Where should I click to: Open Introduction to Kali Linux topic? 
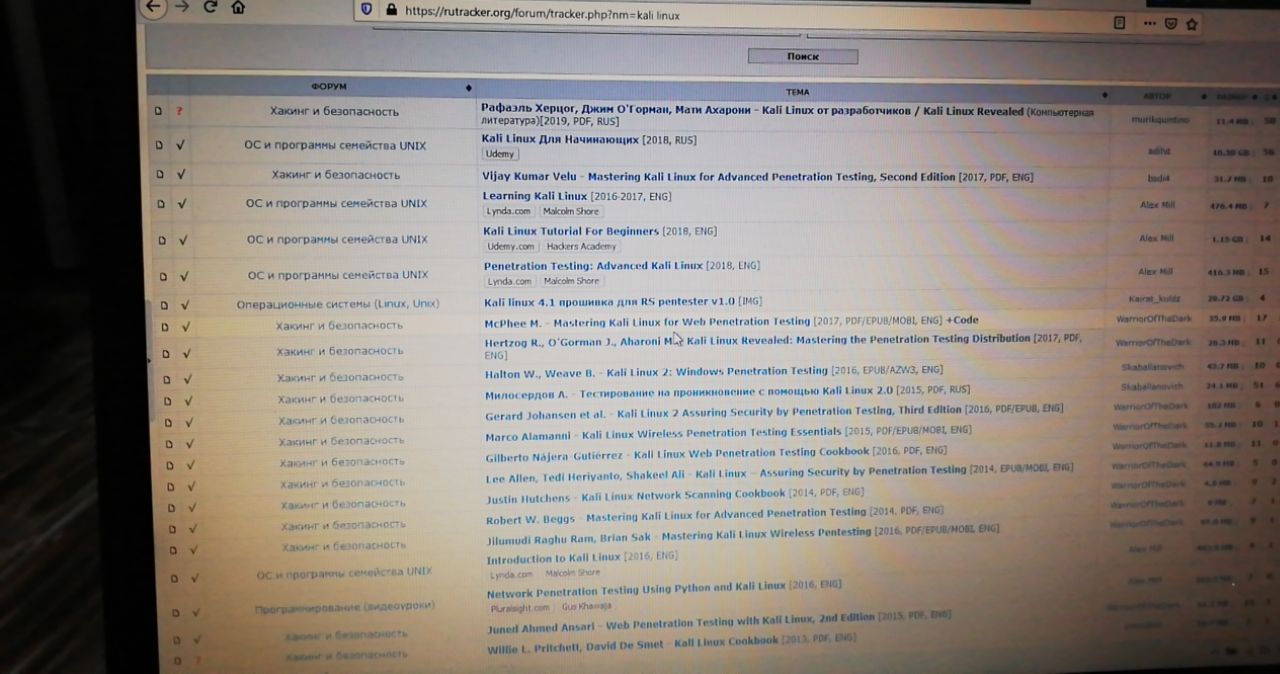pyautogui.click(x=554, y=558)
